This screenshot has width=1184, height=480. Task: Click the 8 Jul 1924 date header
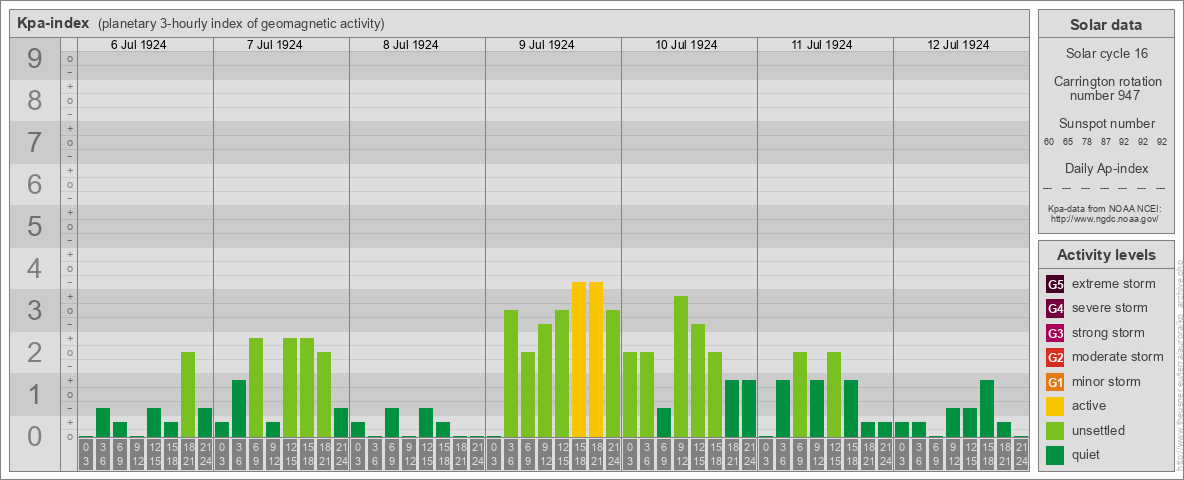(411, 45)
